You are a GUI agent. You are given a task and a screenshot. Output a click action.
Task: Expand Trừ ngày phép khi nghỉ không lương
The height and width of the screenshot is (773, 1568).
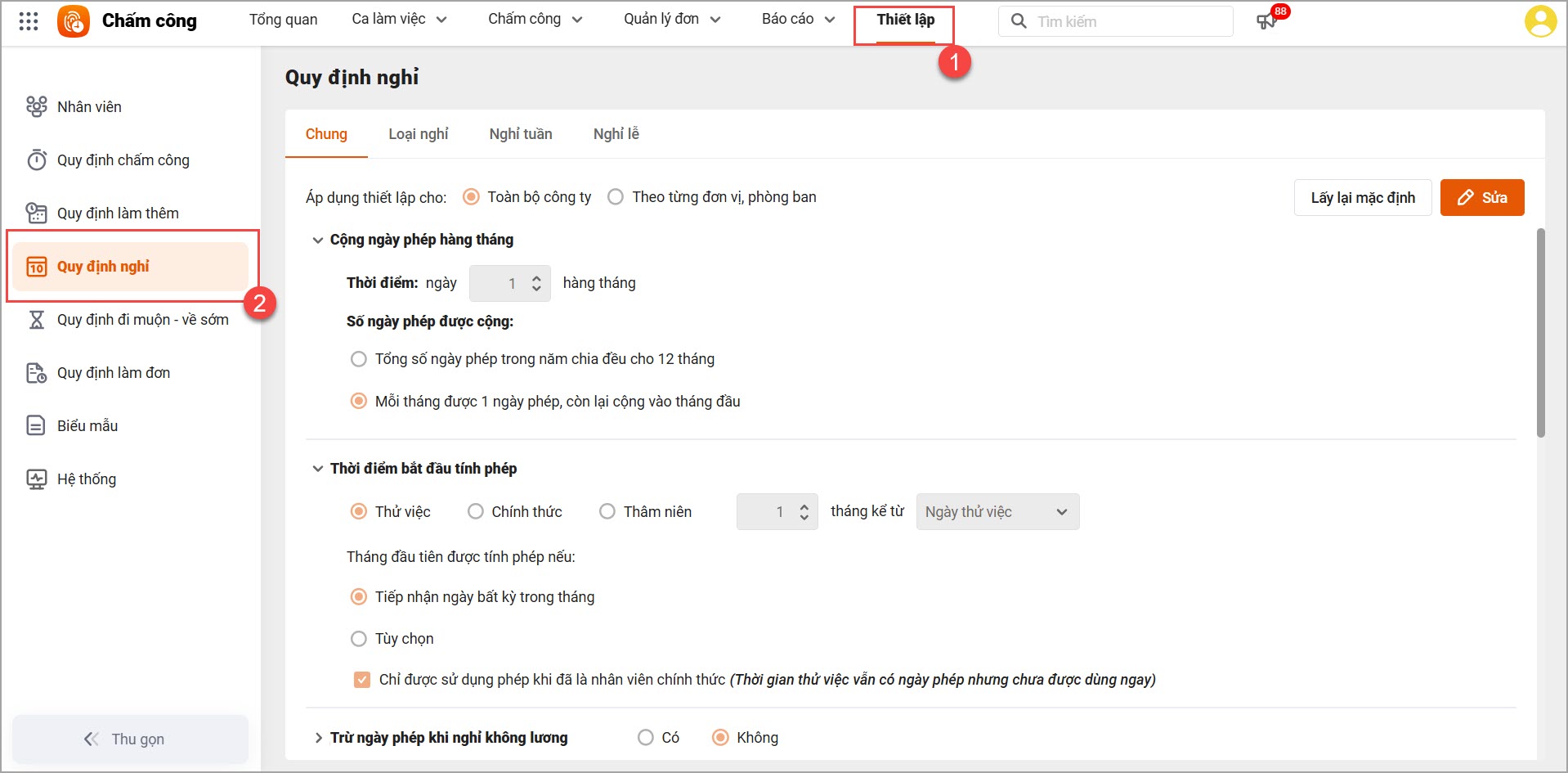[318, 738]
